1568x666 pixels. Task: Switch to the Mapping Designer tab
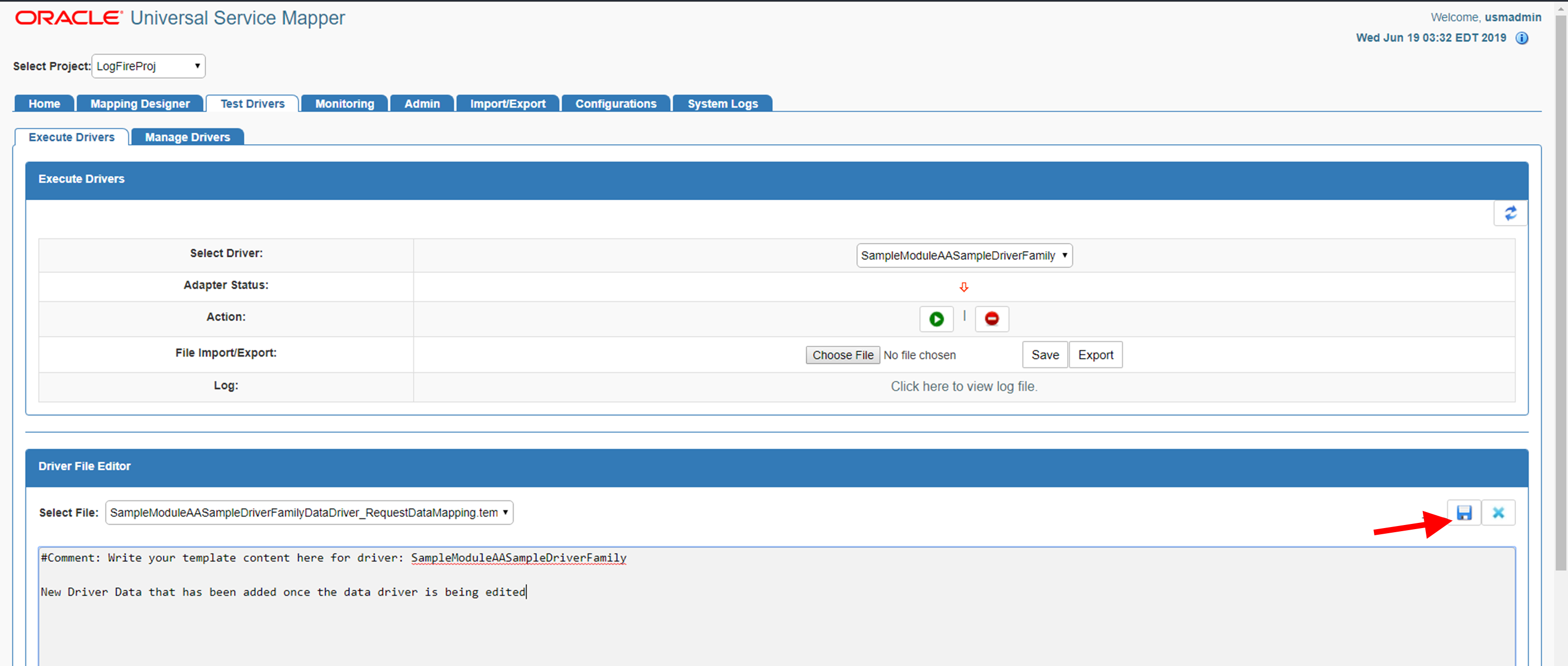pyautogui.click(x=140, y=104)
